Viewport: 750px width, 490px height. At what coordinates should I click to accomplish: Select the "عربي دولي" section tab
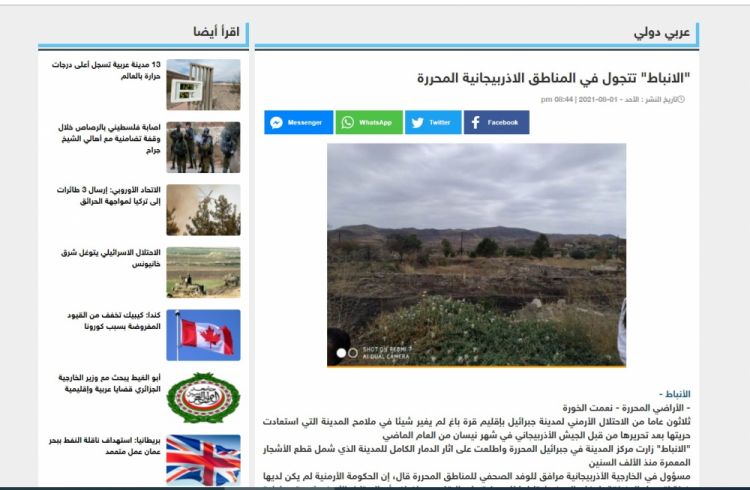[662, 32]
